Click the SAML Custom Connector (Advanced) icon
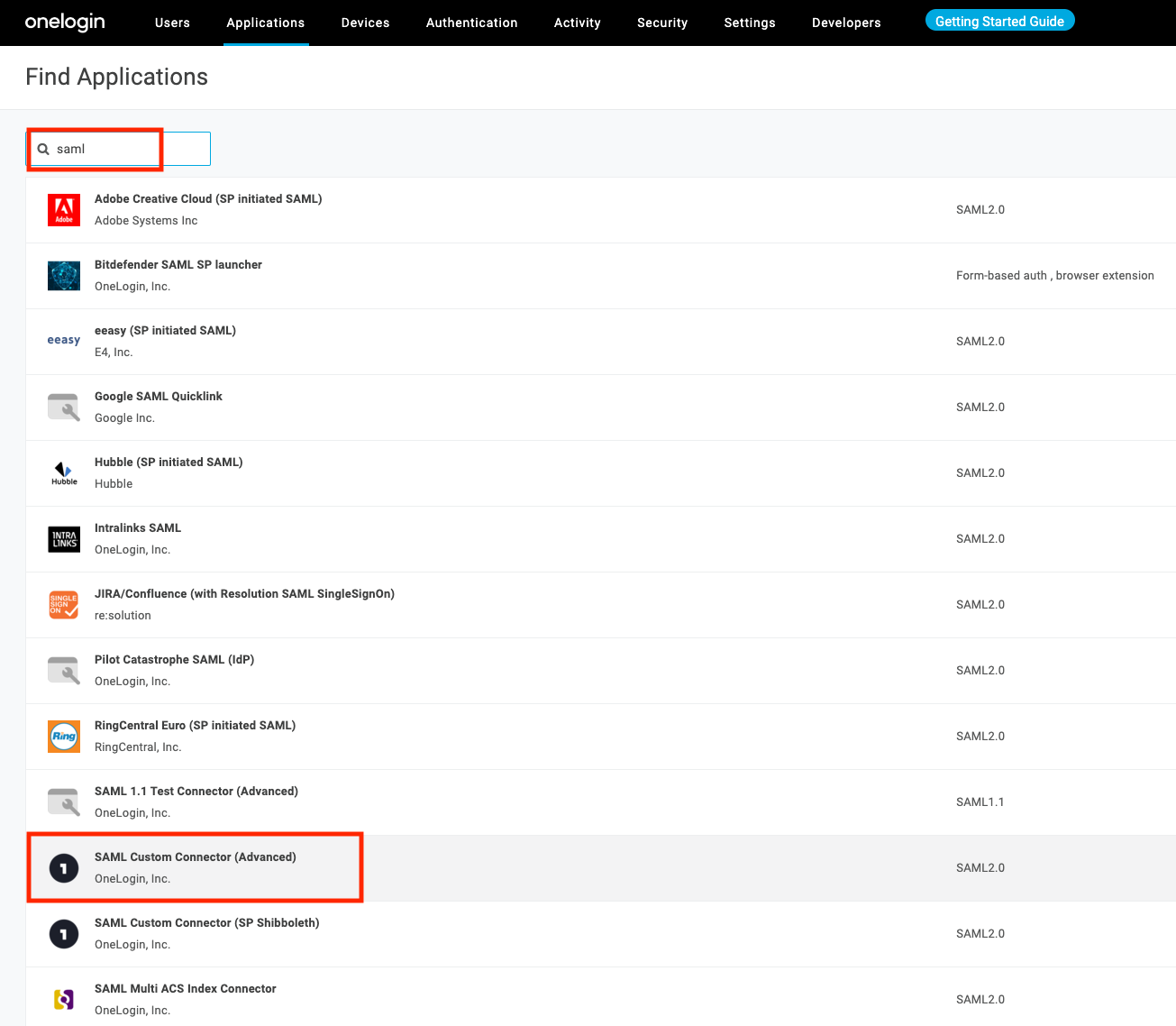 [64, 868]
